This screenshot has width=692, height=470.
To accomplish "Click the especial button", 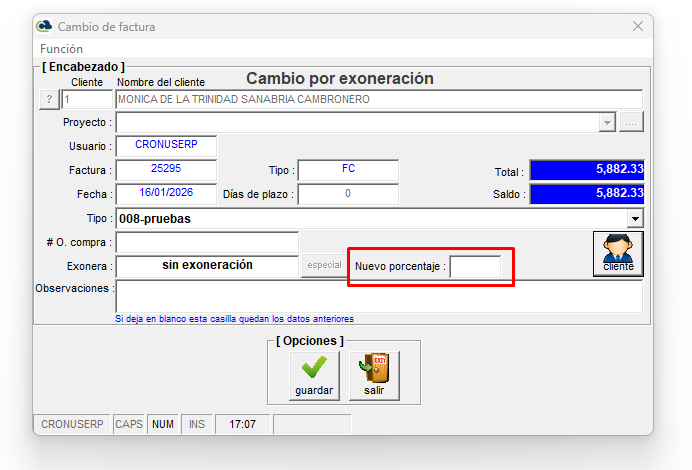I will (324, 266).
